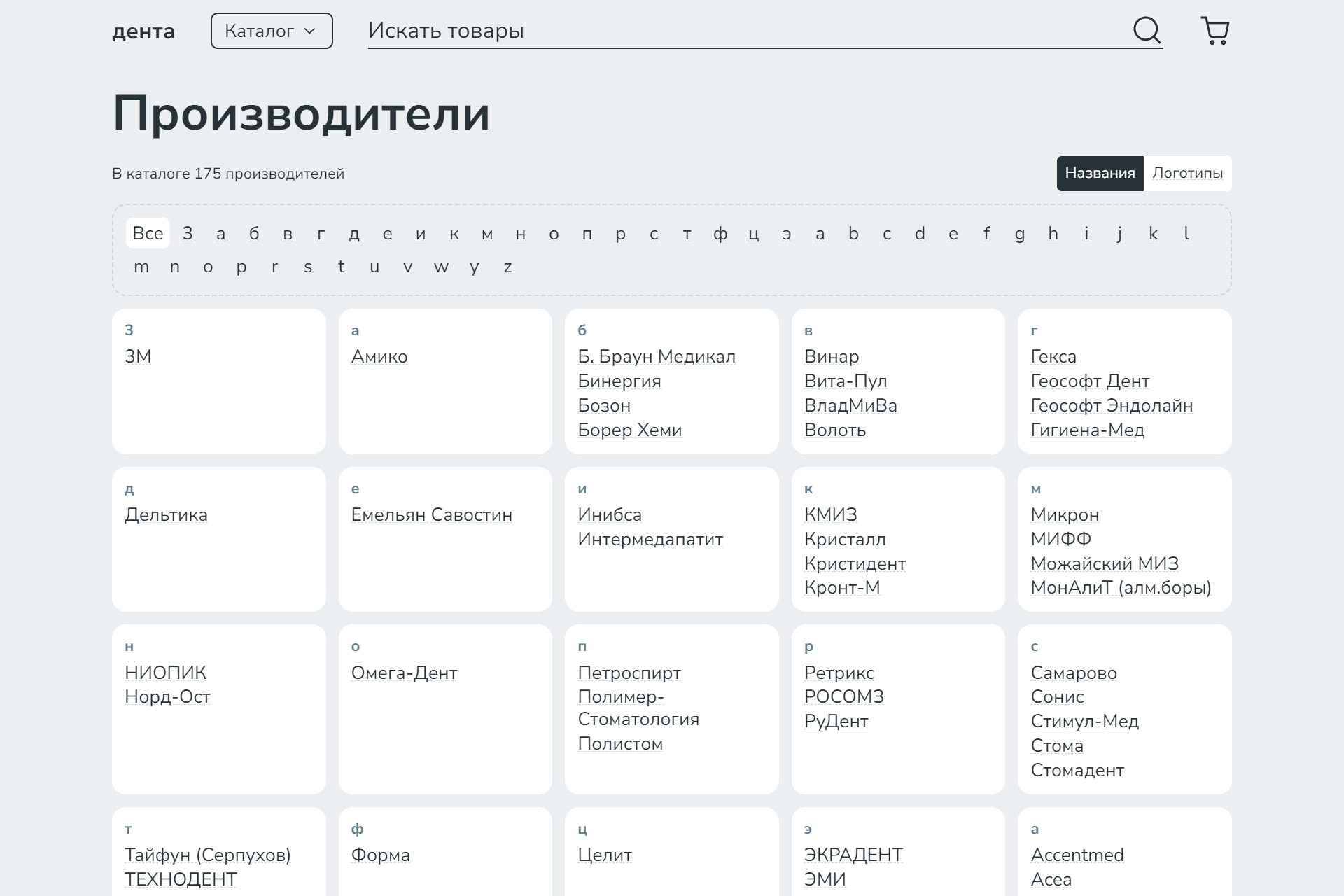Viewport: 1344px width, 896px height.
Task: Select the ВладМиВа link
Action: pos(850,405)
